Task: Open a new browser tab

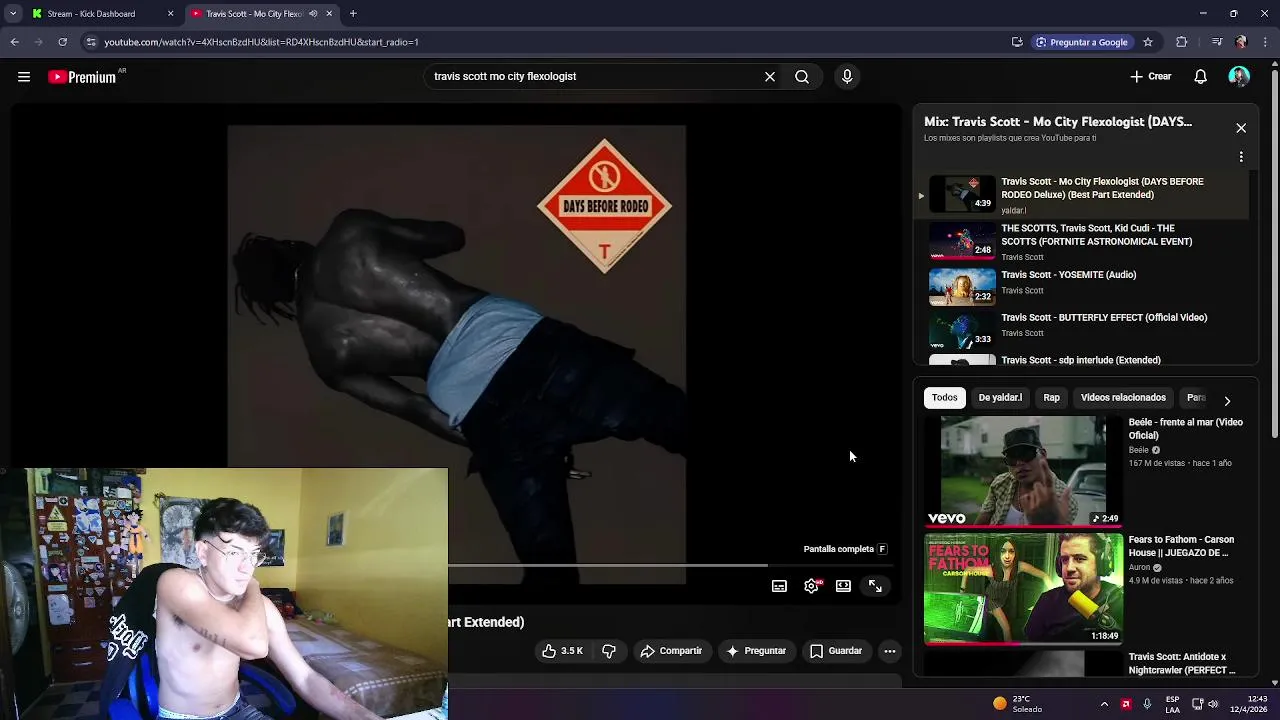Action: click(x=353, y=14)
